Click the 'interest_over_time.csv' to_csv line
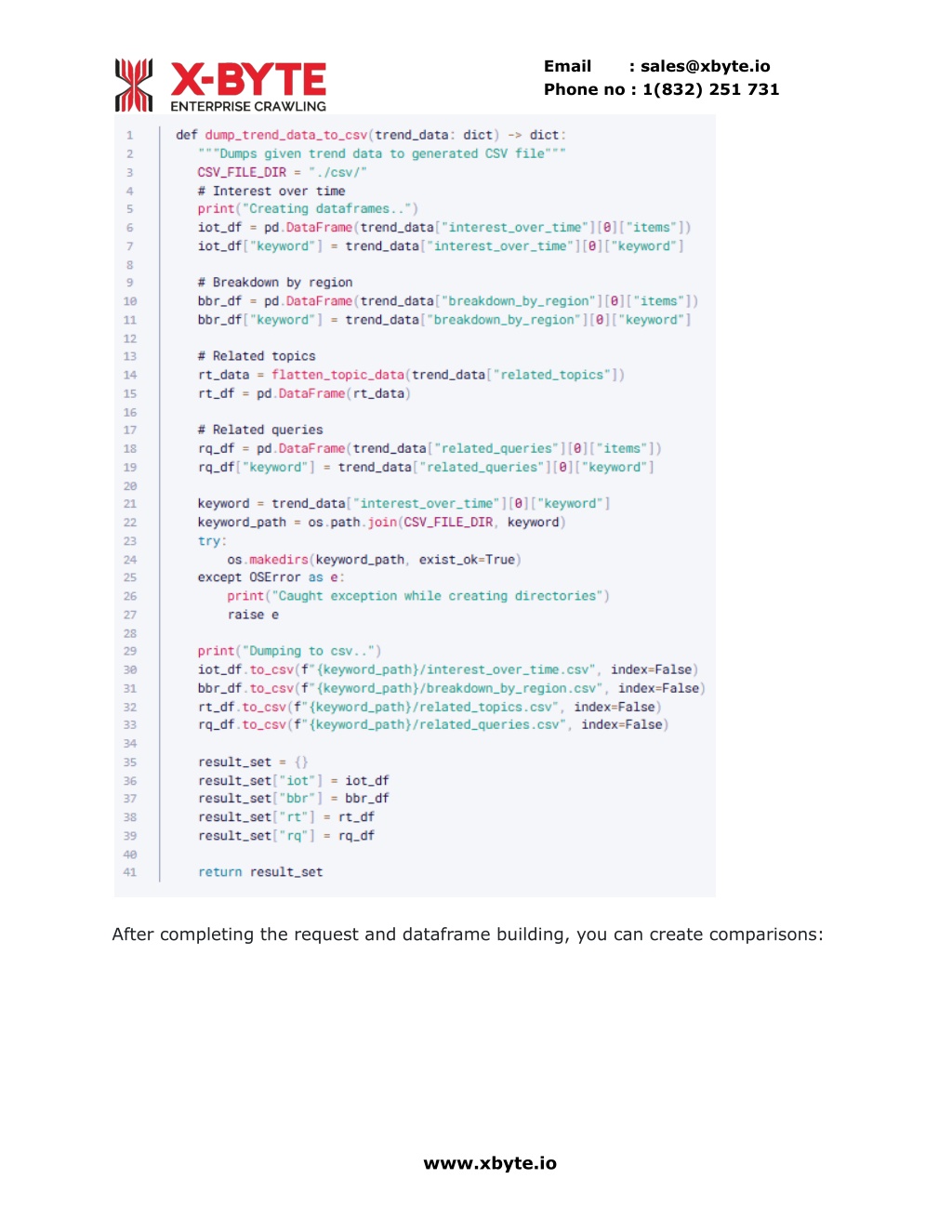Screen dimensions: 952x1232 pyautogui.click(x=448, y=669)
